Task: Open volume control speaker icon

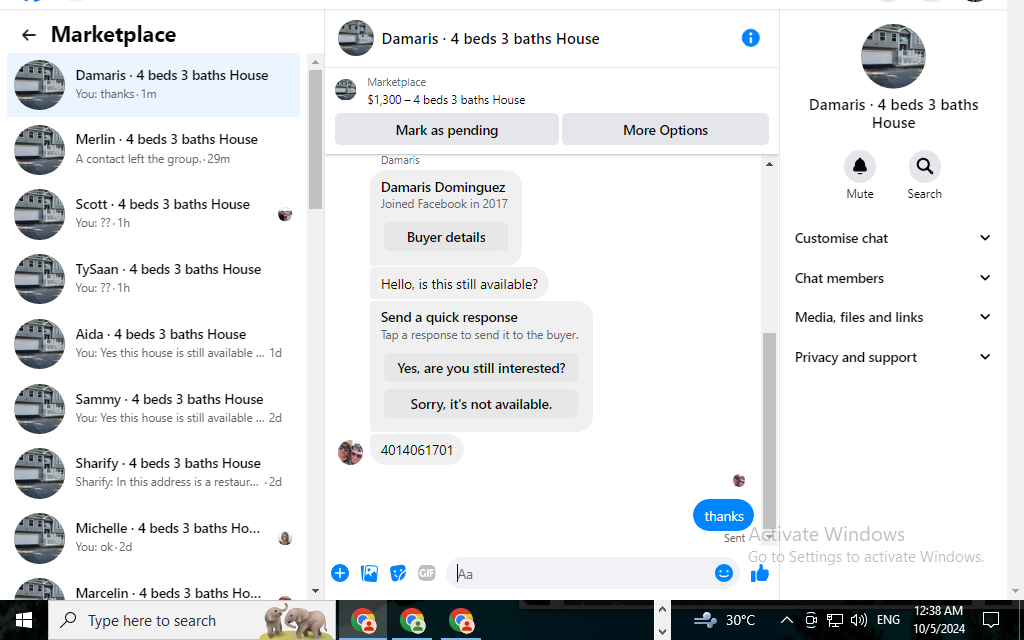Action: click(x=859, y=620)
